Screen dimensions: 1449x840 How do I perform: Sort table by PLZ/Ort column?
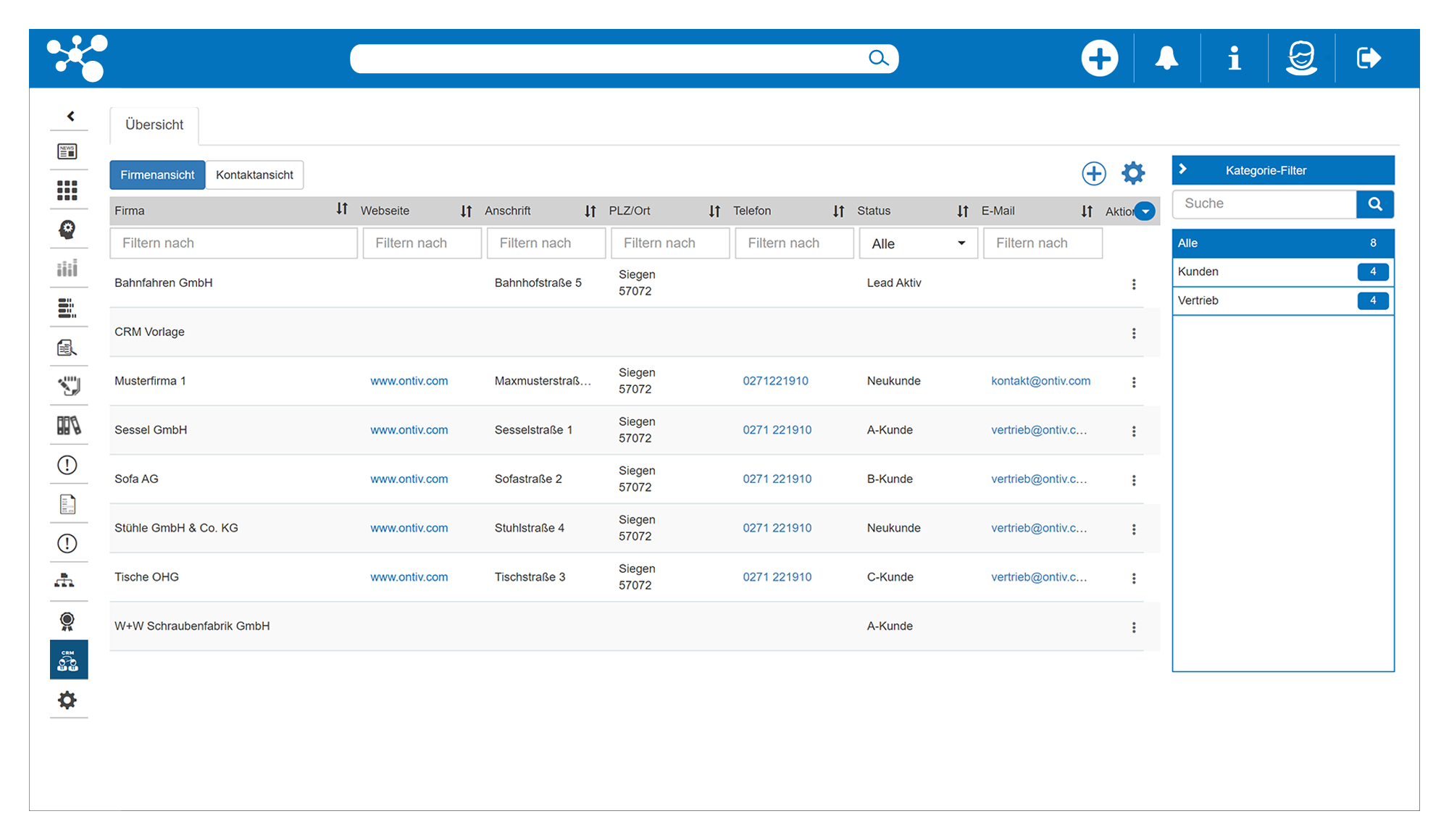pos(714,211)
